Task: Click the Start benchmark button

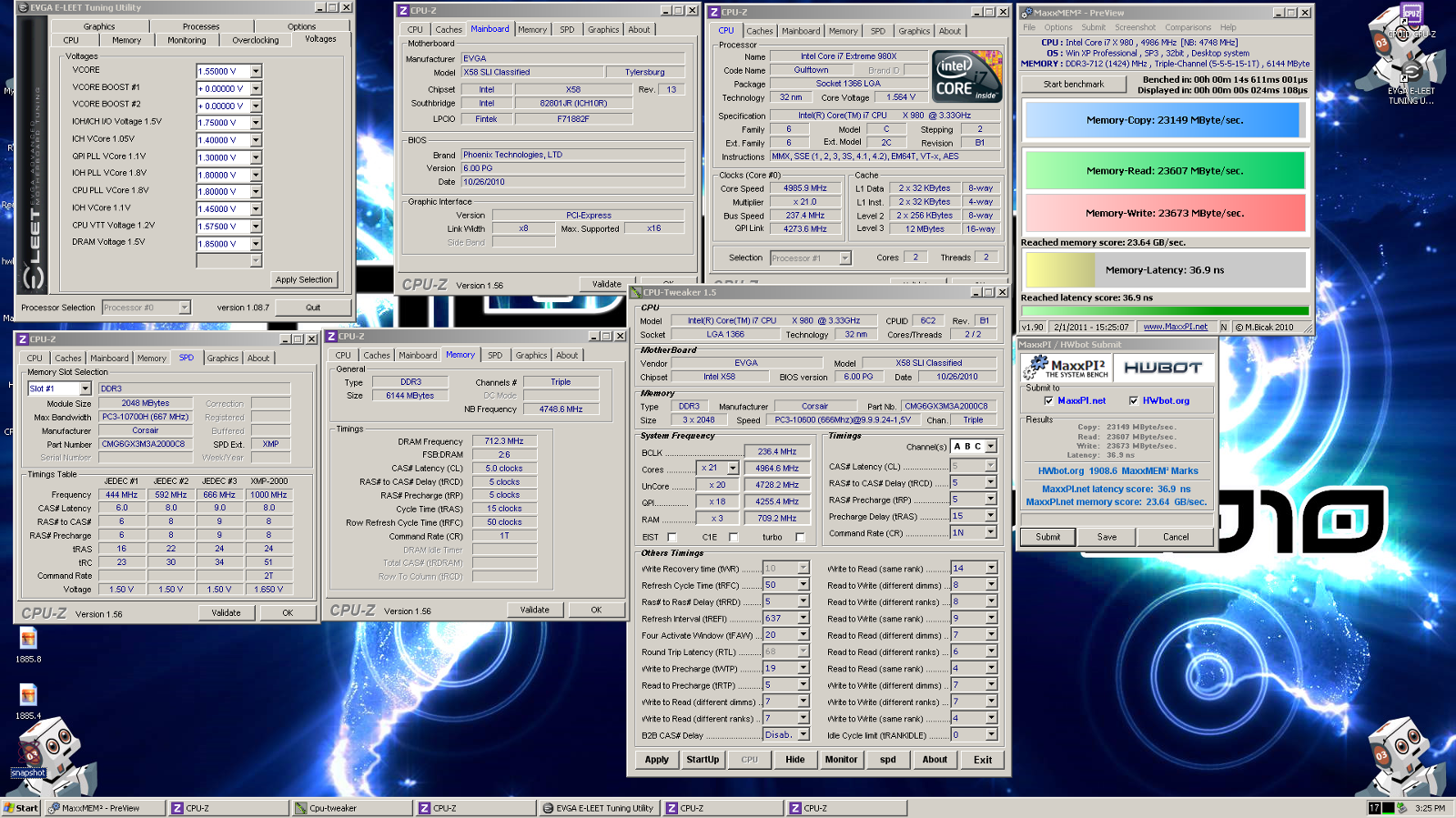Action: tap(1074, 84)
